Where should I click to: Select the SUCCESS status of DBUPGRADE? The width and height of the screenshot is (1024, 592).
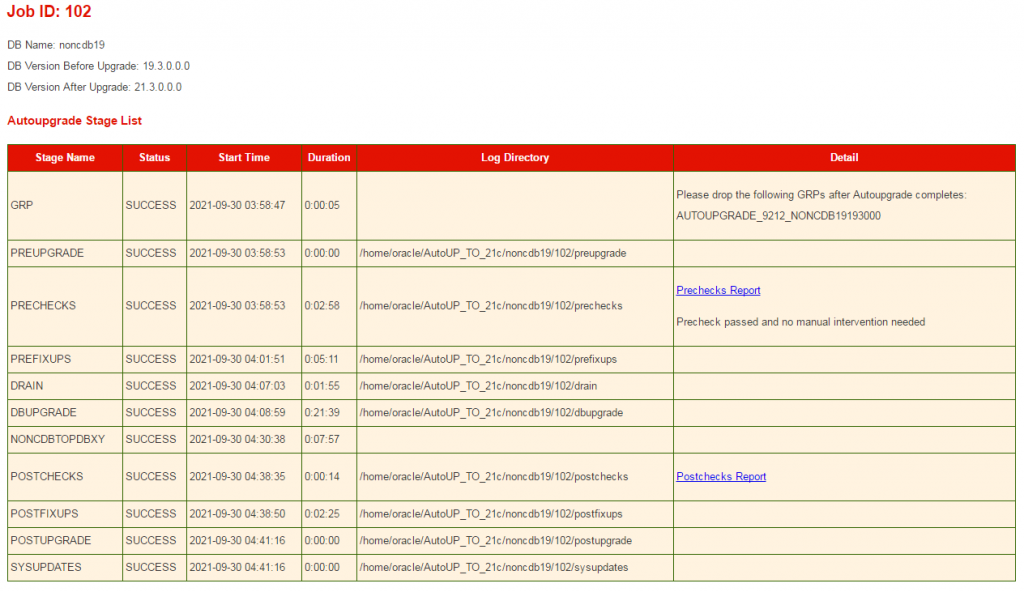[152, 412]
